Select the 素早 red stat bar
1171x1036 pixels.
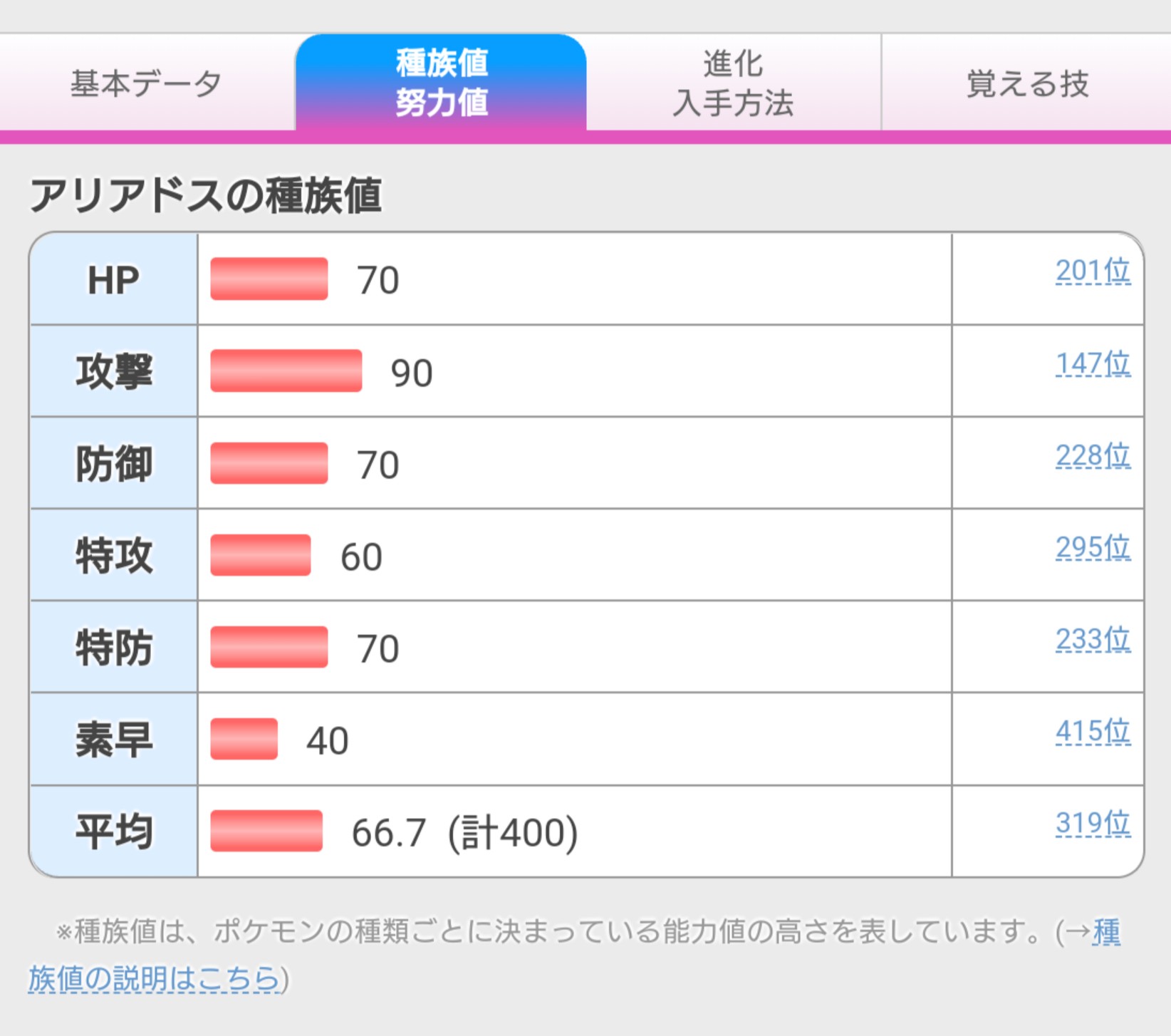244,739
